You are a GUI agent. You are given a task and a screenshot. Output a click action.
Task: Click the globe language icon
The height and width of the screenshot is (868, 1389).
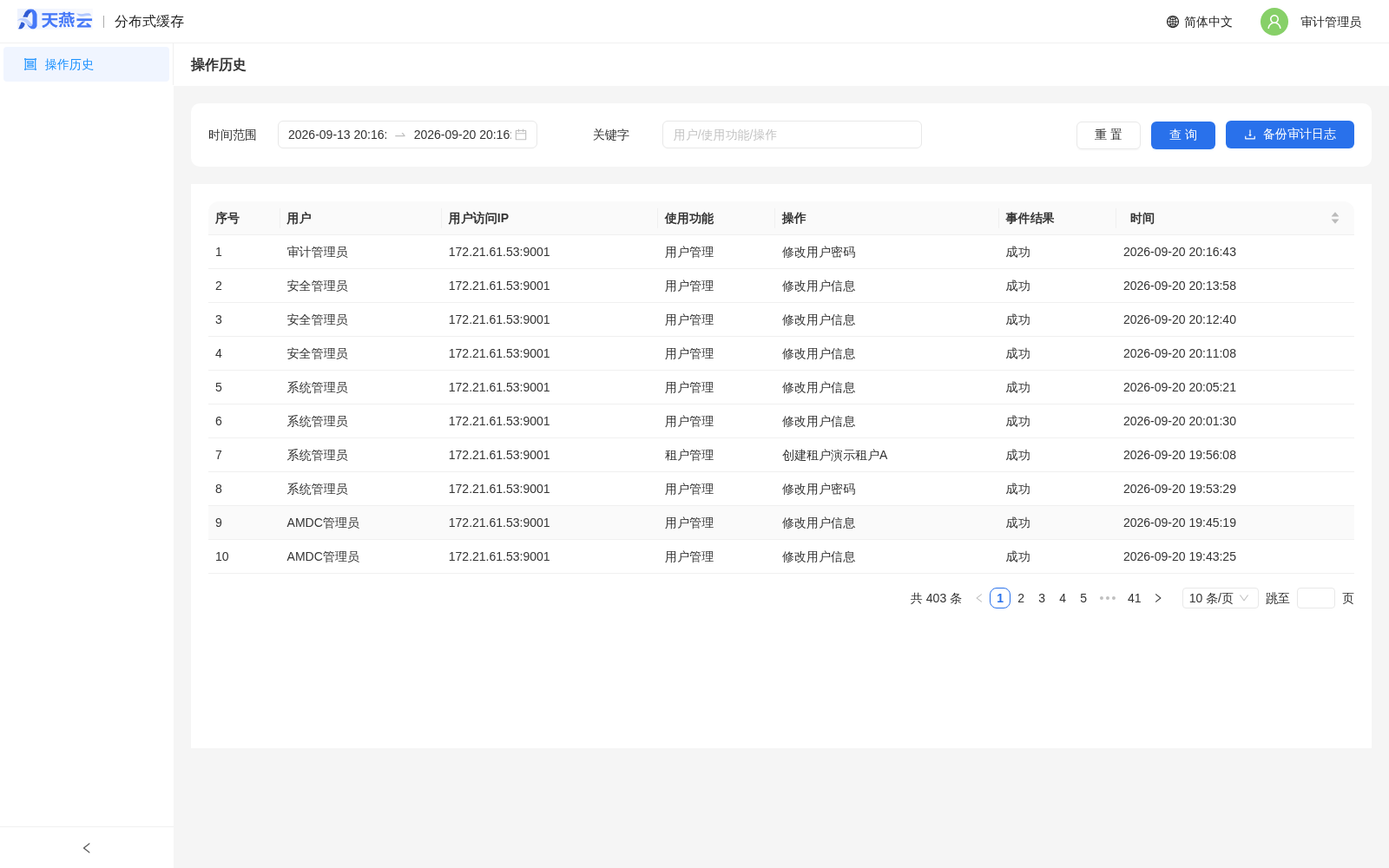coord(1173,22)
